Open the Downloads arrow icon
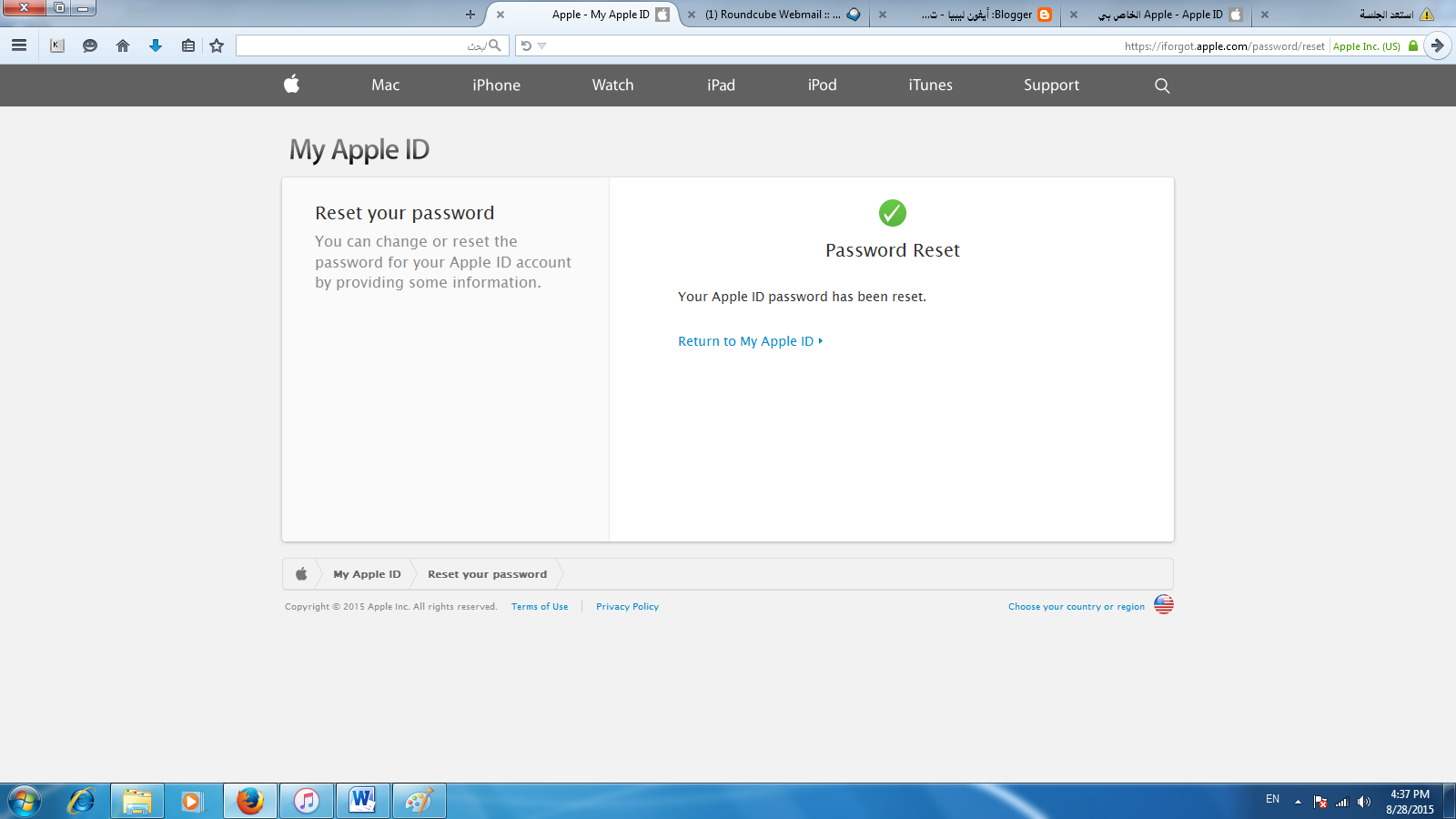 click(156, 45)
